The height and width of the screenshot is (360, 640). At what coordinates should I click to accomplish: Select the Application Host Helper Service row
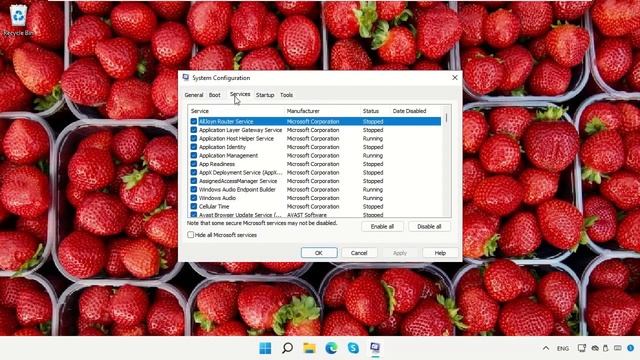pos(315,138)
